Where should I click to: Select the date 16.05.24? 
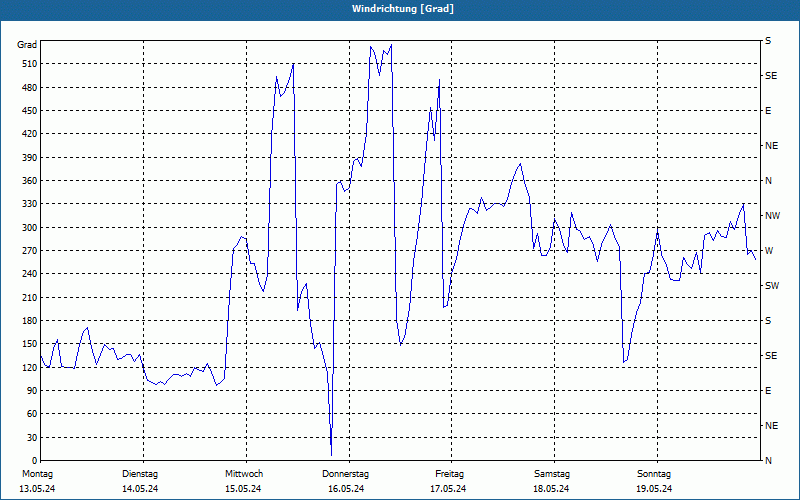pyautogui.click(x=346, y=489)
